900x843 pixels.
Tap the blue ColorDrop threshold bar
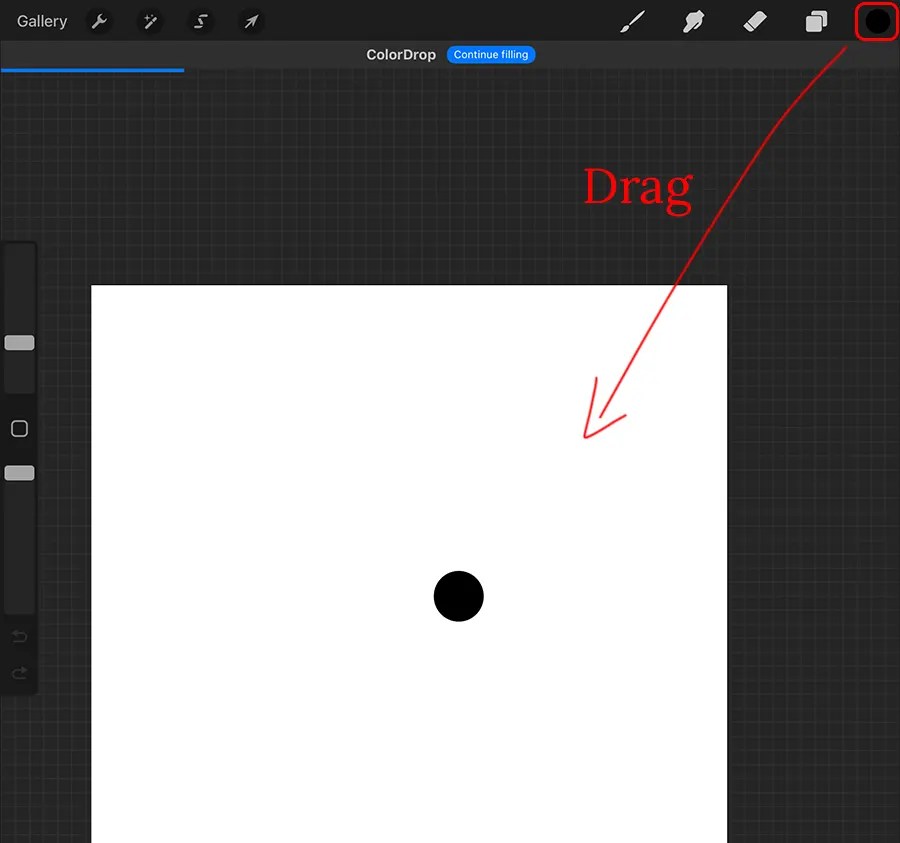point(92,70)
